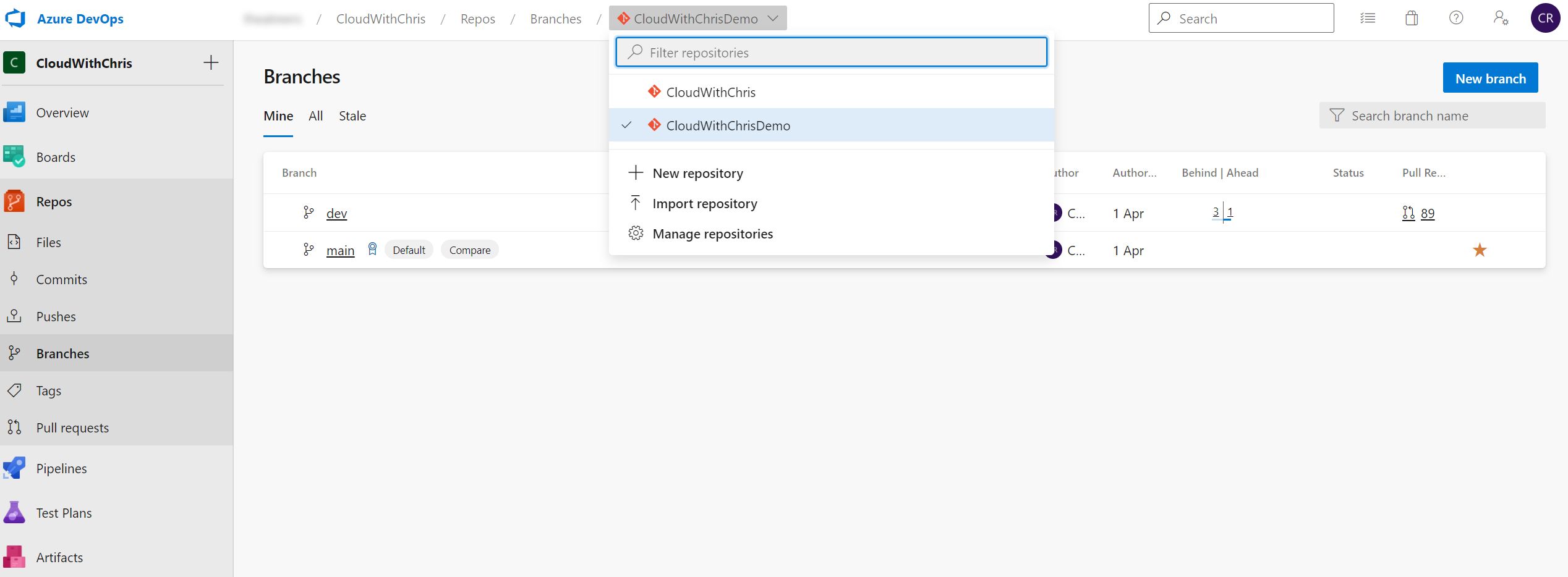Image resolution: width=1568 pixels, height=577 pixels.
Task: Click the Pull Re... column header
Action: pyautogui.click(x=1423, y=173)
